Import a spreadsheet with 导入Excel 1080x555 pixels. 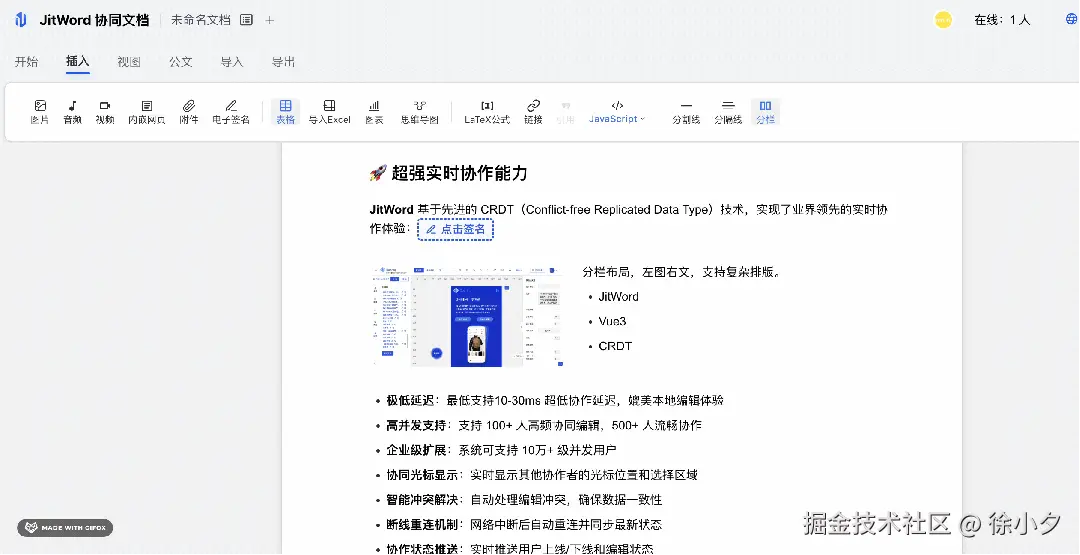329,112
